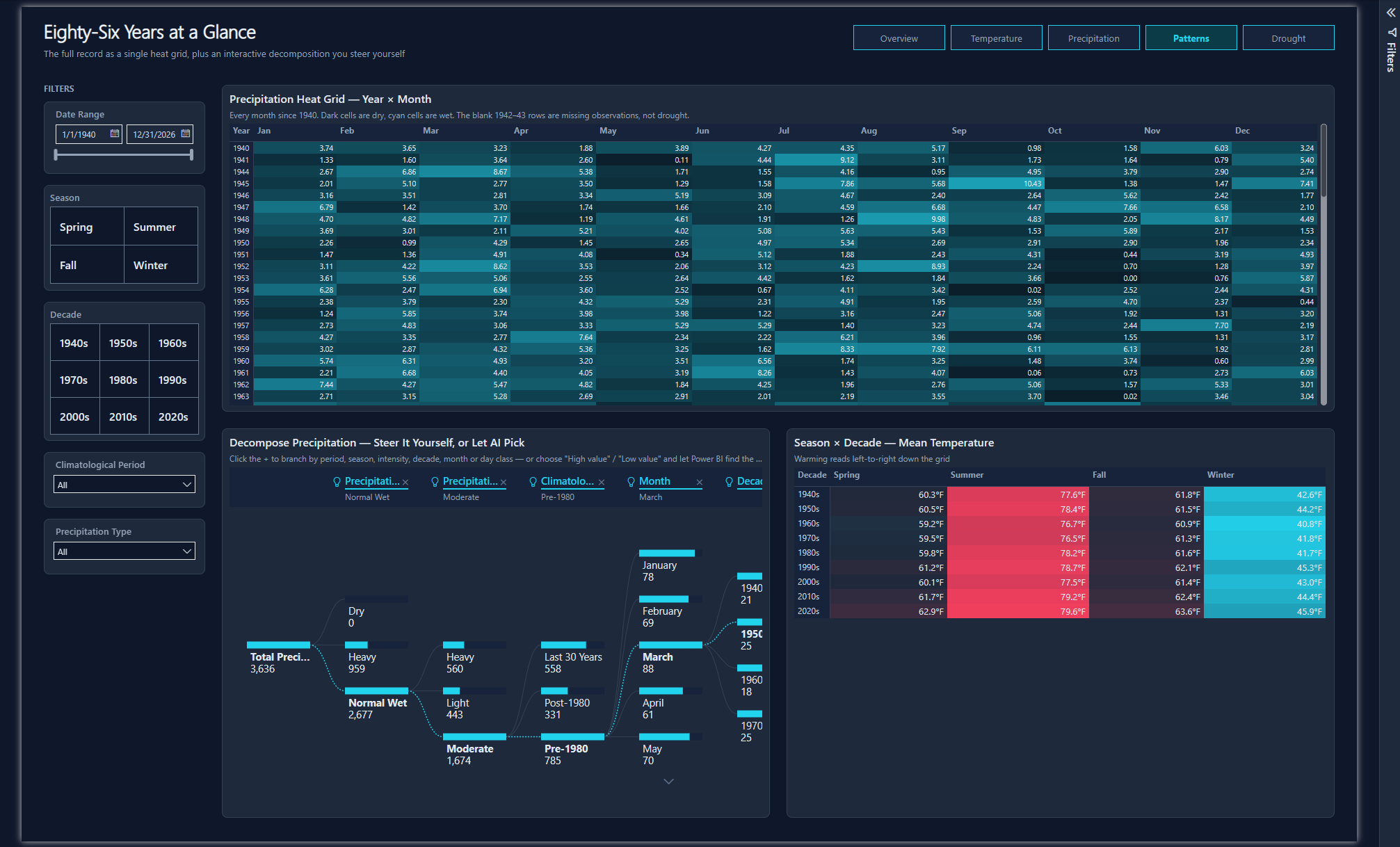Click the start date field showing 1/1/1940
The image size is (1400, 847).
pos(88,134)
